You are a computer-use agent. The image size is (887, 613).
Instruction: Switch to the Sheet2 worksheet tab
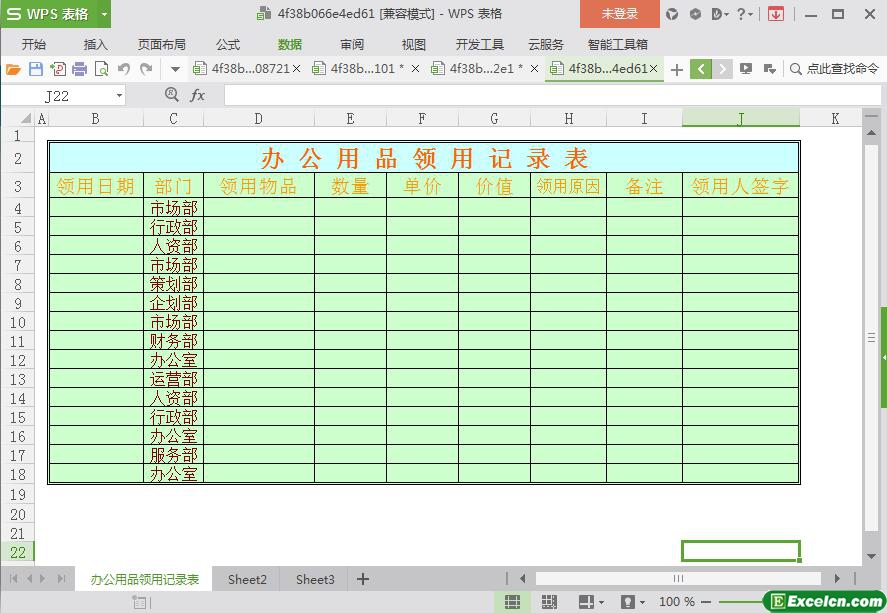pyautogui.click(x=247, y=579)
